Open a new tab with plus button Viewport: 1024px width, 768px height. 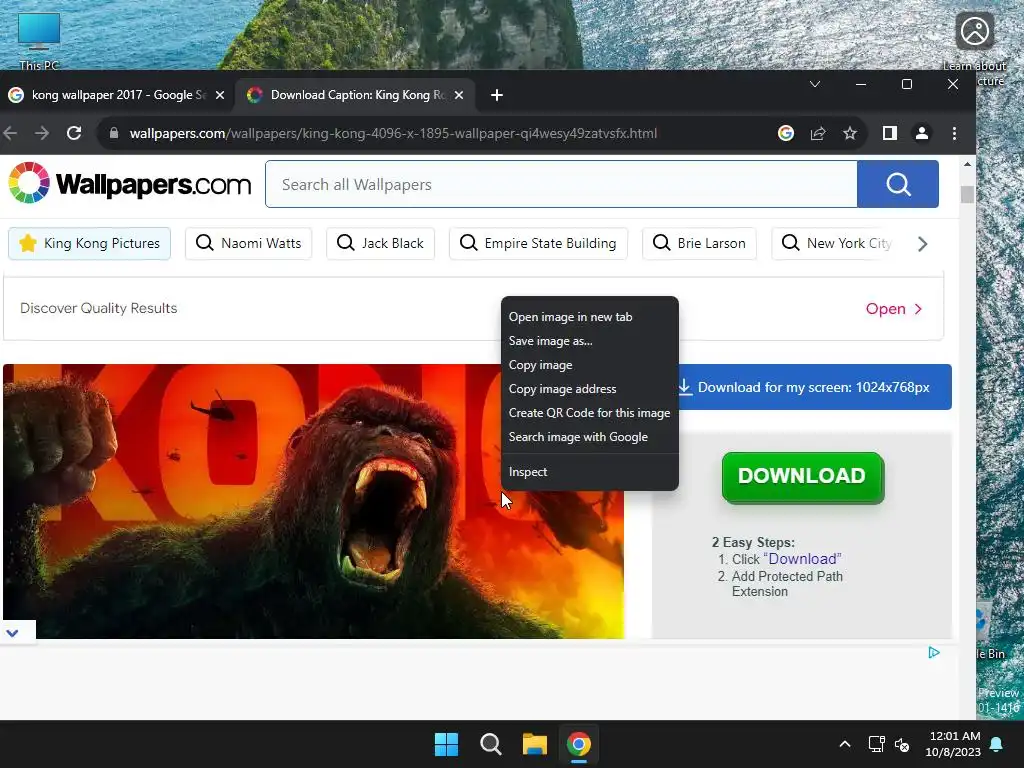(496, 95)
